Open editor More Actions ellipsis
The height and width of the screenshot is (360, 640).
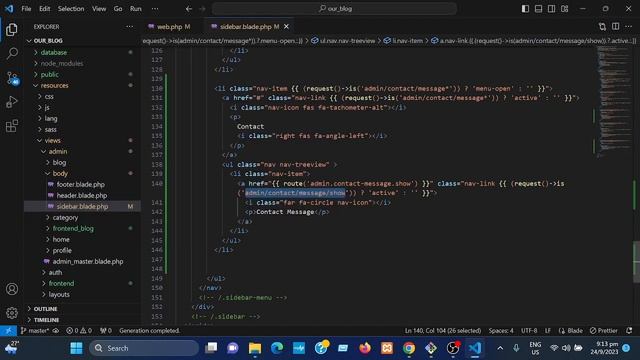click(629, 27)
